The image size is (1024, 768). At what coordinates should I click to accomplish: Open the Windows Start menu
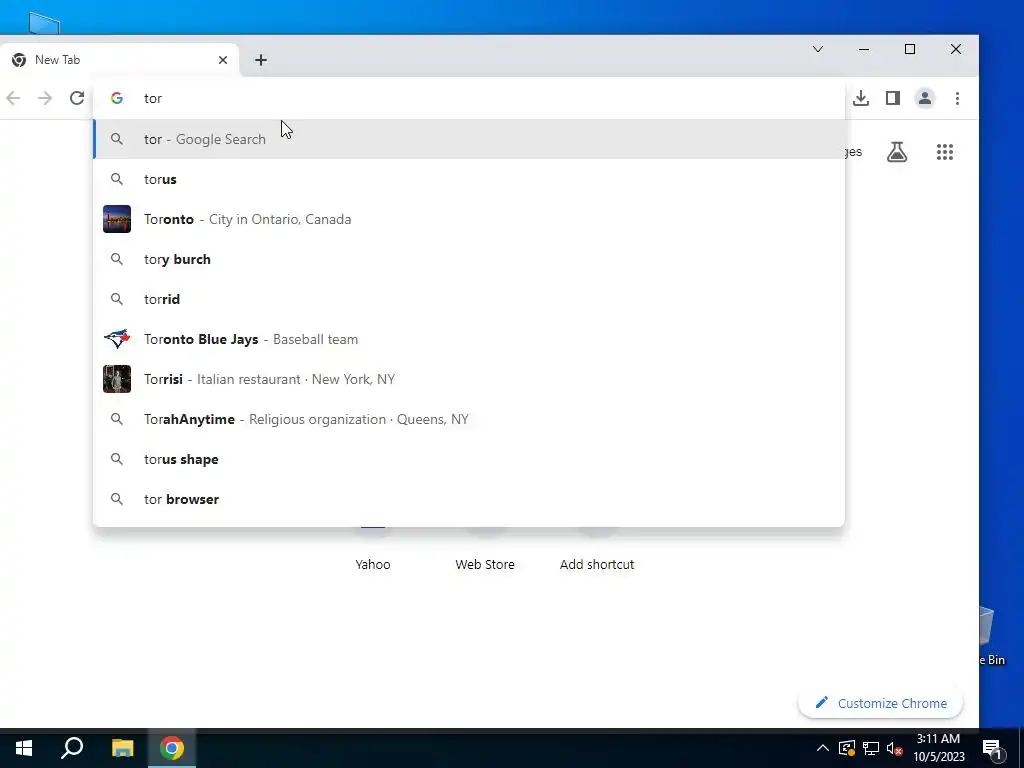(x=24, y=748)
